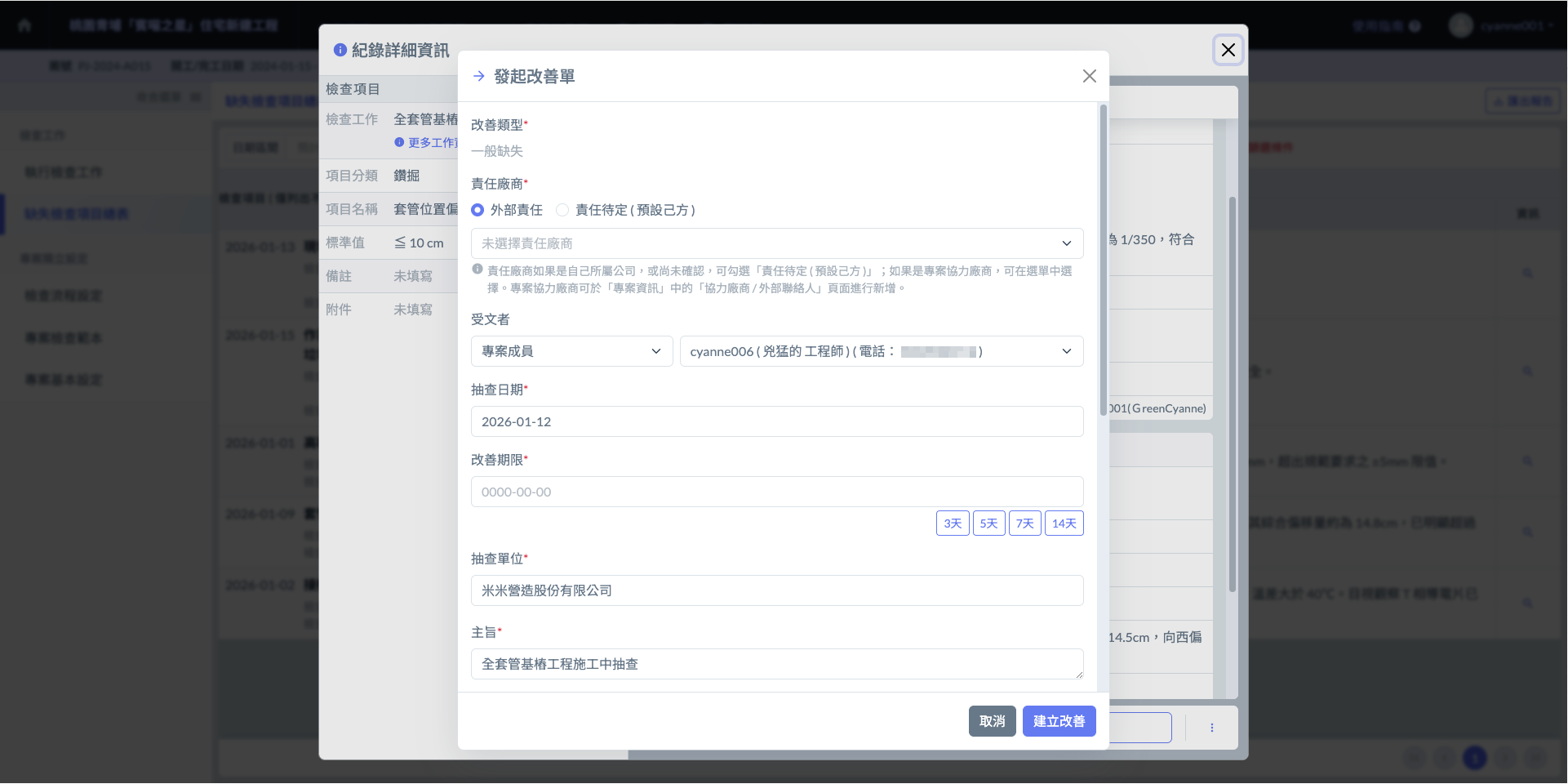Choose the 5天 deadline shortcut
The height and width of the screenshot is (784, 1568).
click(988, 523)
